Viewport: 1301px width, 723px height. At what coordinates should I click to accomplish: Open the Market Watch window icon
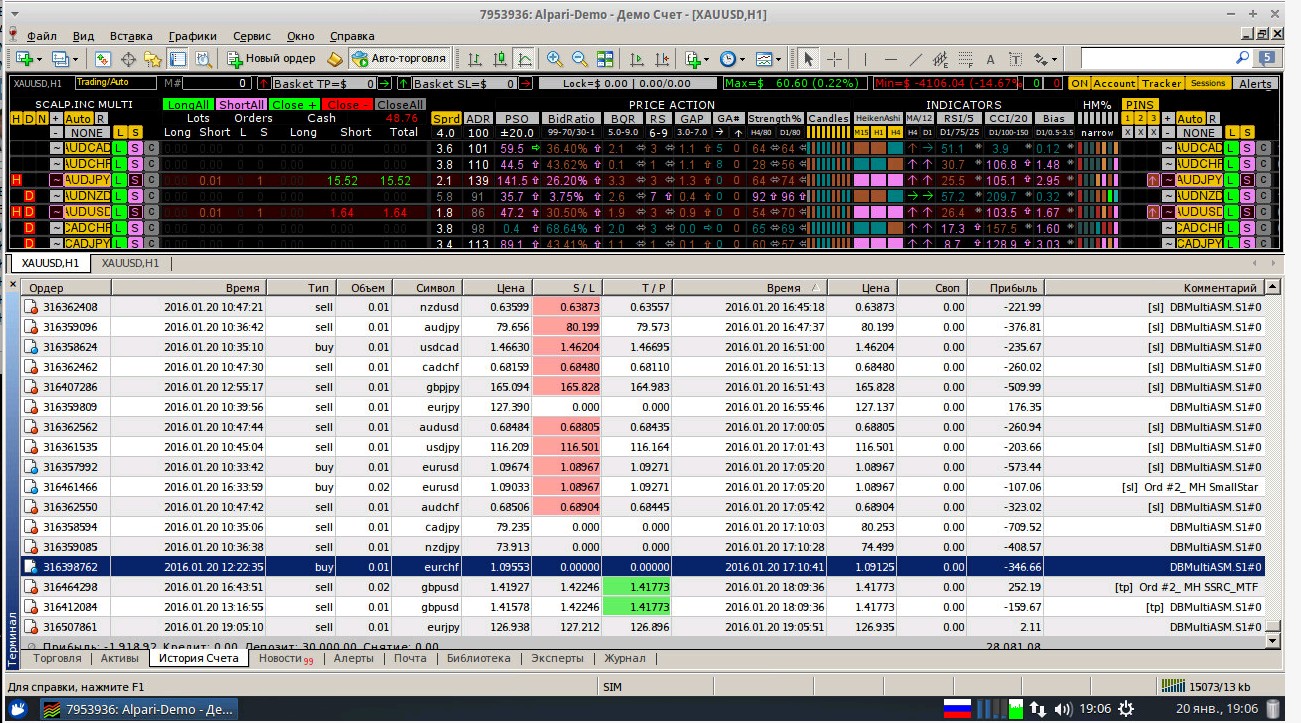tap(102, 59)
